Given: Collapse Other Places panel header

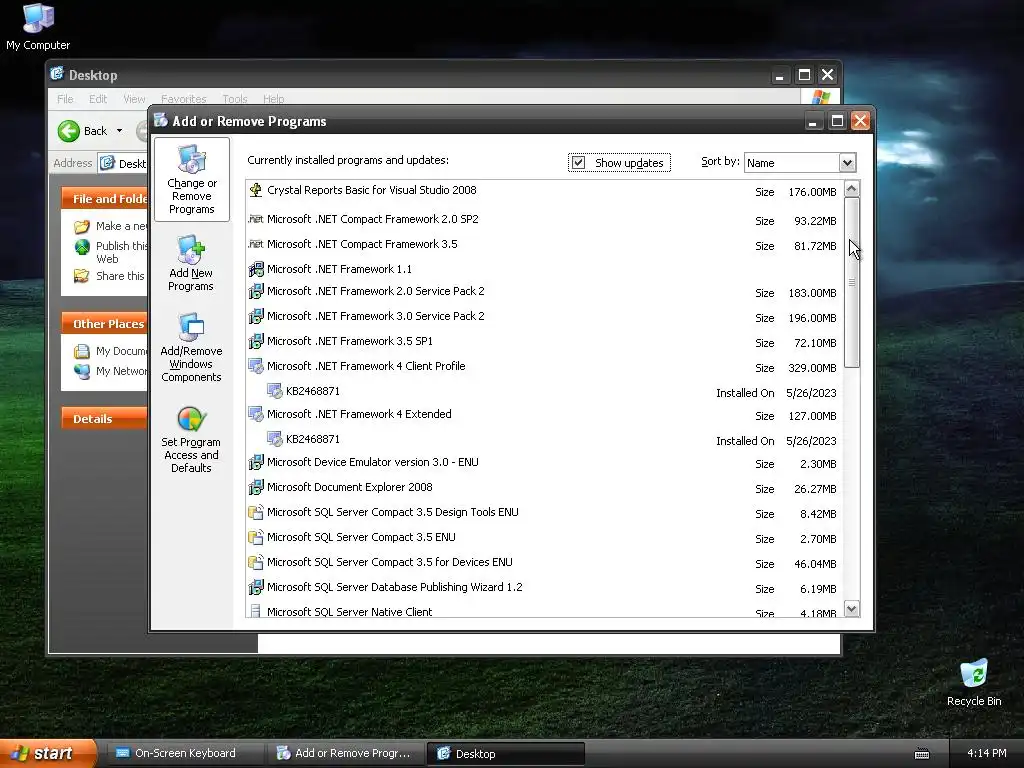Looking at the screenshot, I should point(104,324).
